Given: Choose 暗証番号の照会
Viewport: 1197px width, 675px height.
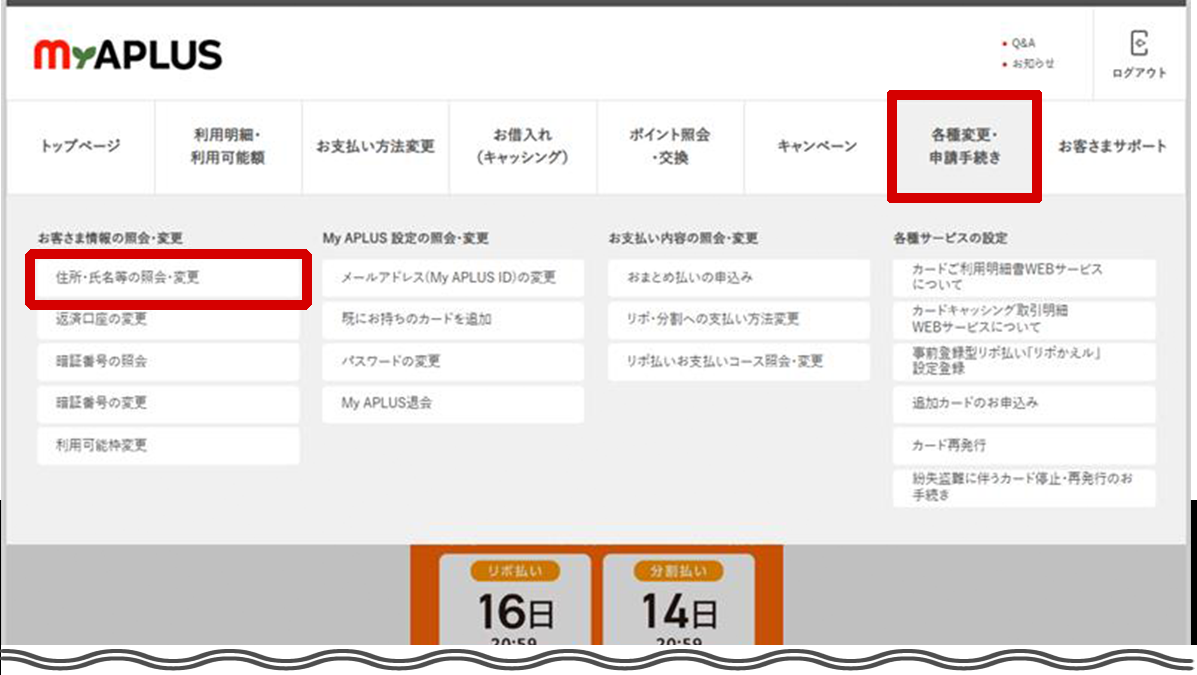Looking at the screenshot, I should pyautogui.click(x=167, y=362).
